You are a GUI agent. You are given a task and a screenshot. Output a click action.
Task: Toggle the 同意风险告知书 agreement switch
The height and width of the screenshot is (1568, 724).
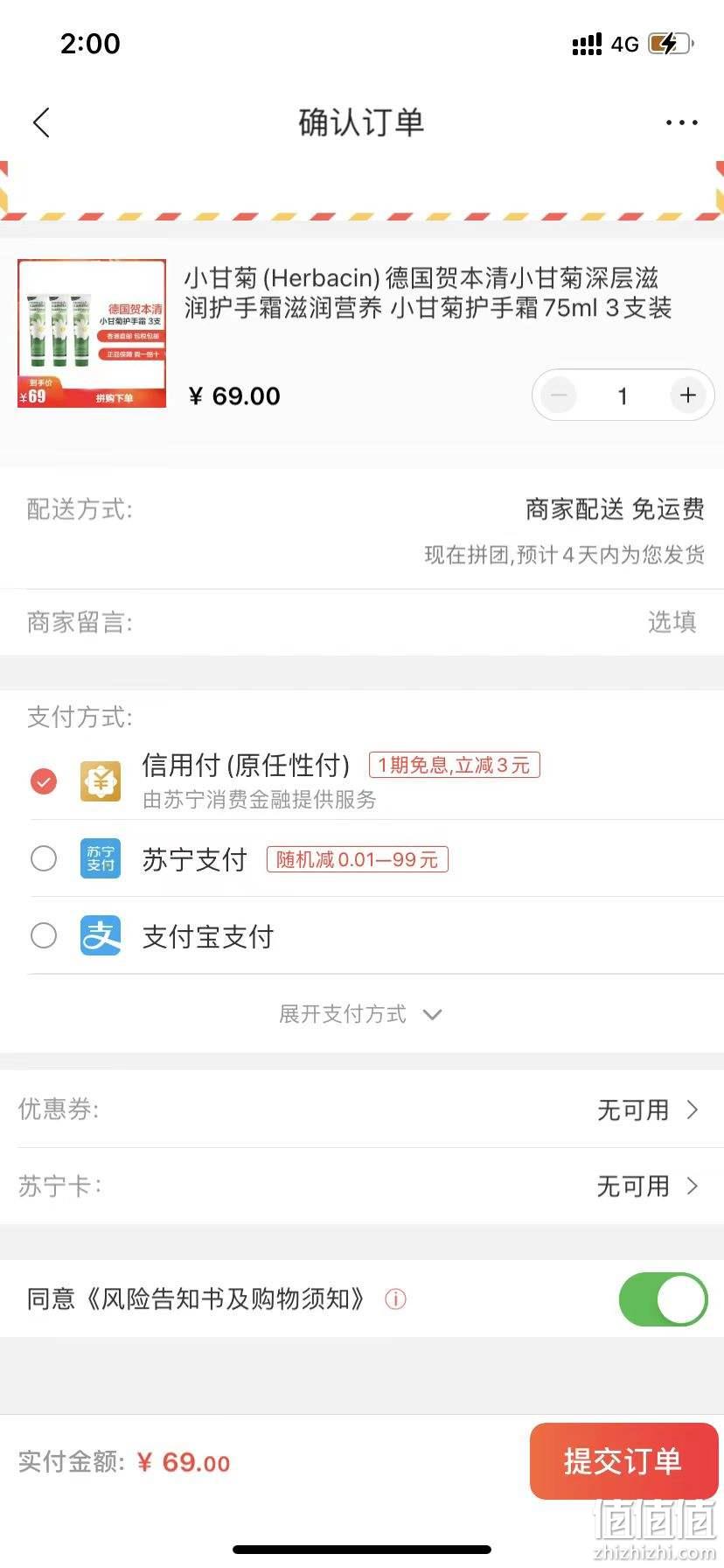coord(663,1299)
